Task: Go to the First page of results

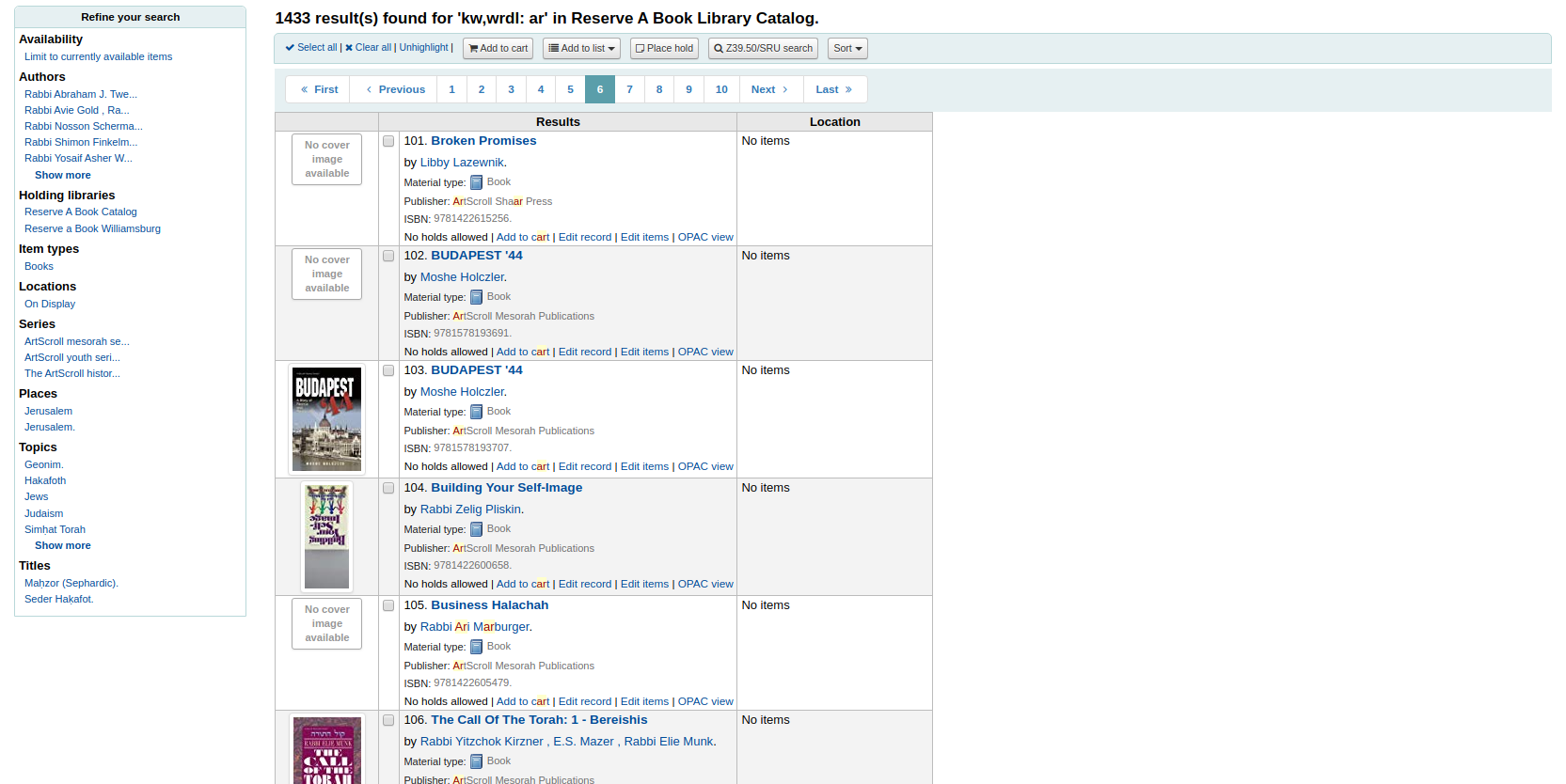Action: [319, 89]
